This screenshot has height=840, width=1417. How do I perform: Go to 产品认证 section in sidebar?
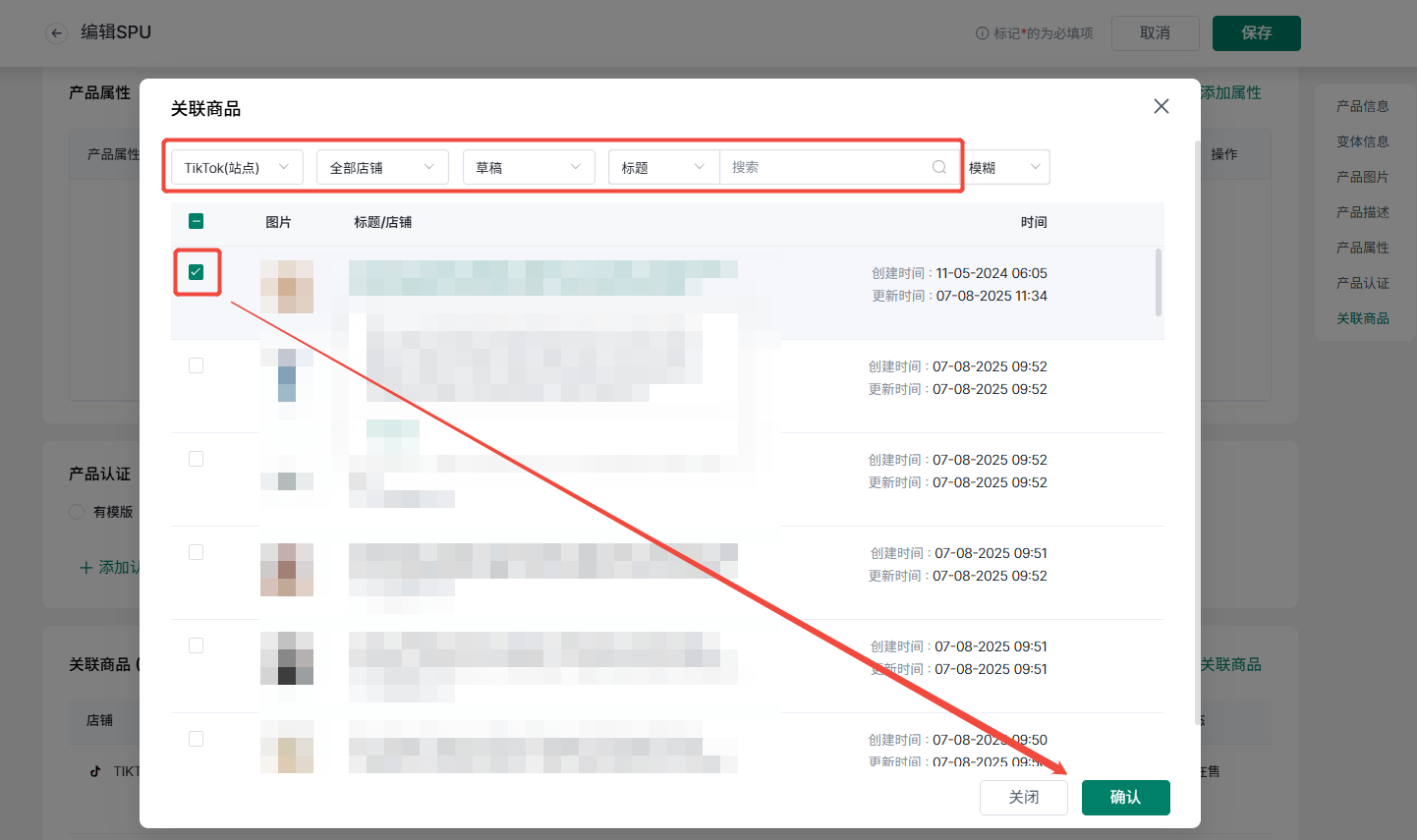click(x=1362, y=283)
